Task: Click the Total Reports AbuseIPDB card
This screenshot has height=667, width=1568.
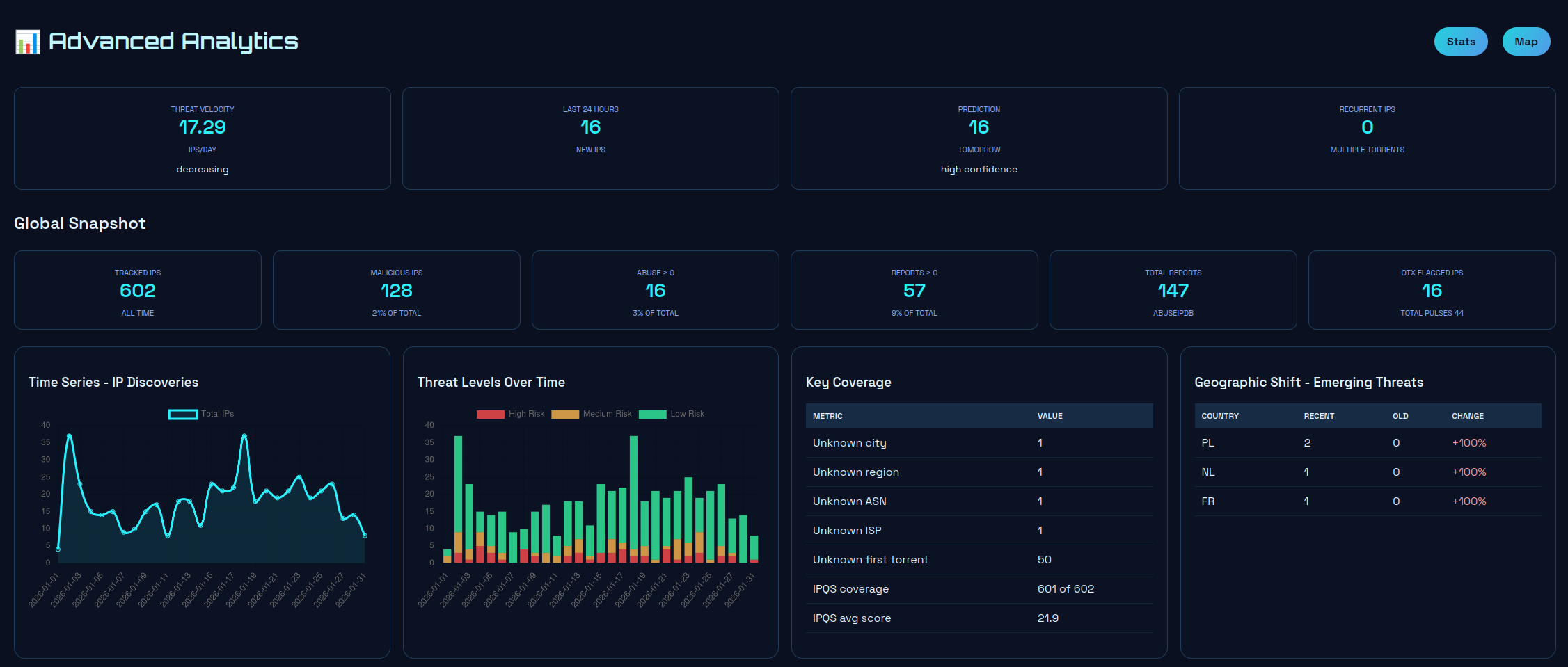Action: coord(1173,290)
